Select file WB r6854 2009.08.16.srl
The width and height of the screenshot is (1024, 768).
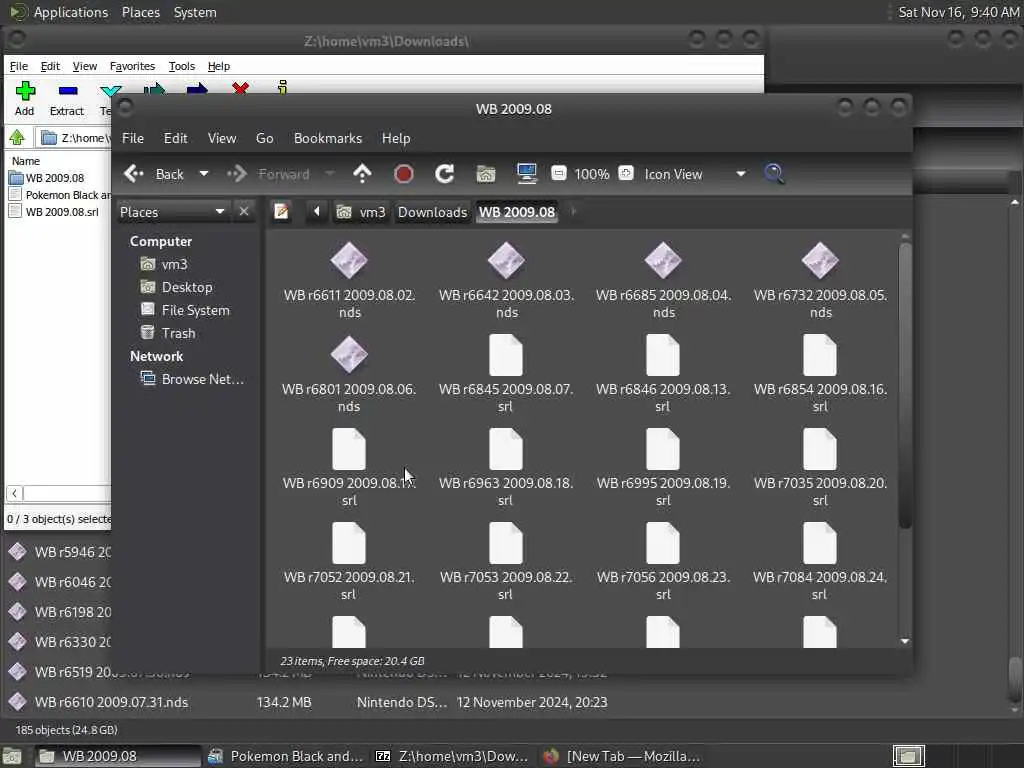pyautogui.click(x=820, y=374)
